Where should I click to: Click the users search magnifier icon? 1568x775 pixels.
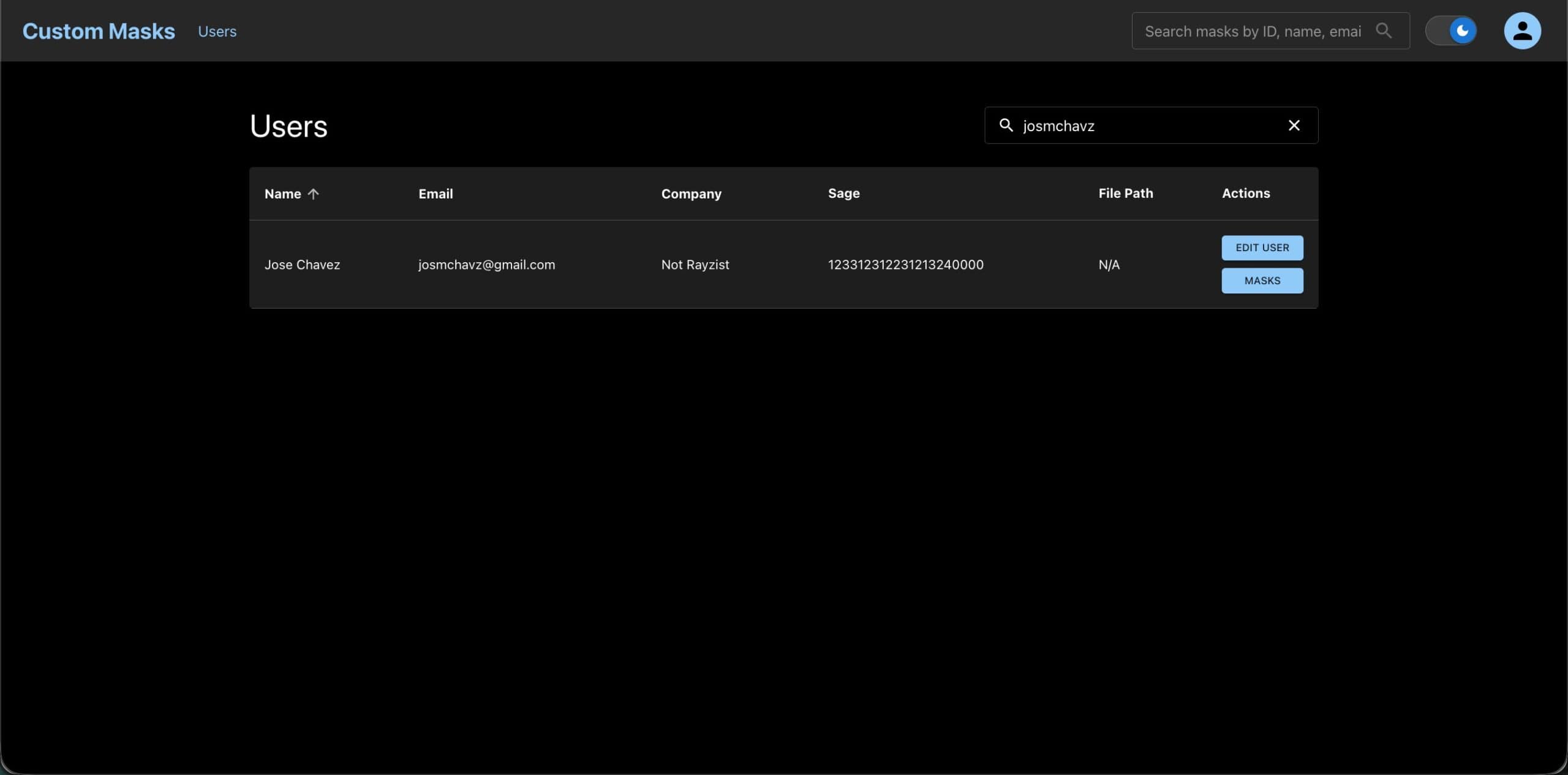click(1006, 126)
